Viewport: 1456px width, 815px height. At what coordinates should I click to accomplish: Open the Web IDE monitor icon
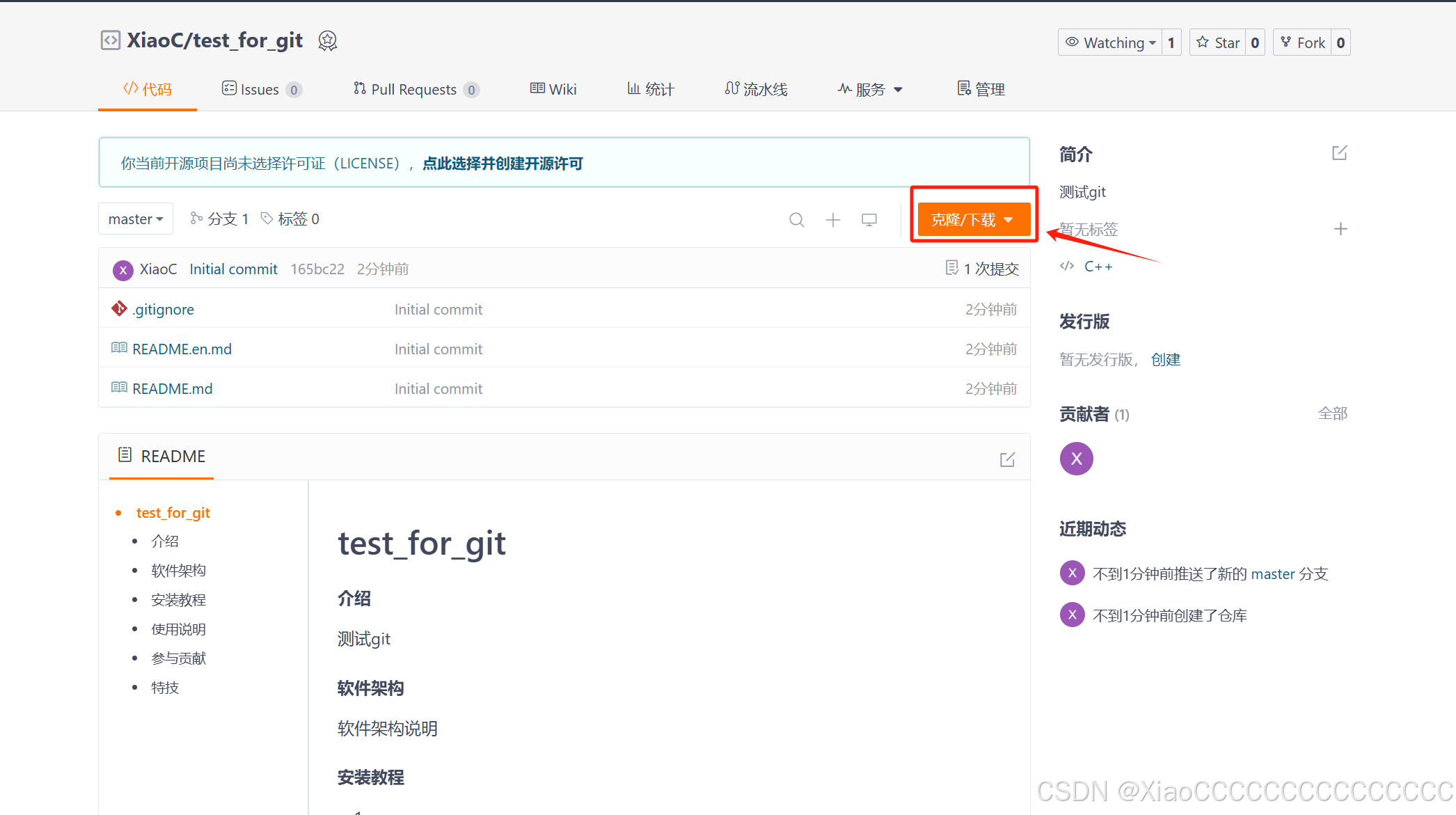pos(869,220)
